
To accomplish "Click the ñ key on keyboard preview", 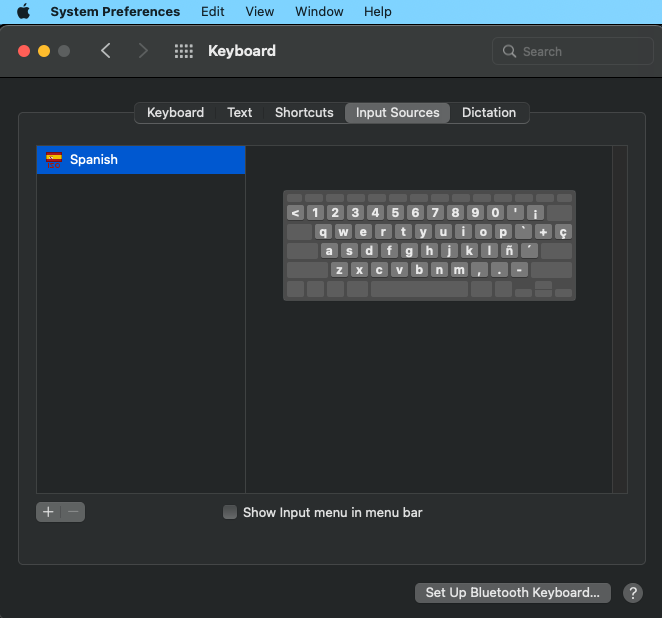I will tap(510, 251).
